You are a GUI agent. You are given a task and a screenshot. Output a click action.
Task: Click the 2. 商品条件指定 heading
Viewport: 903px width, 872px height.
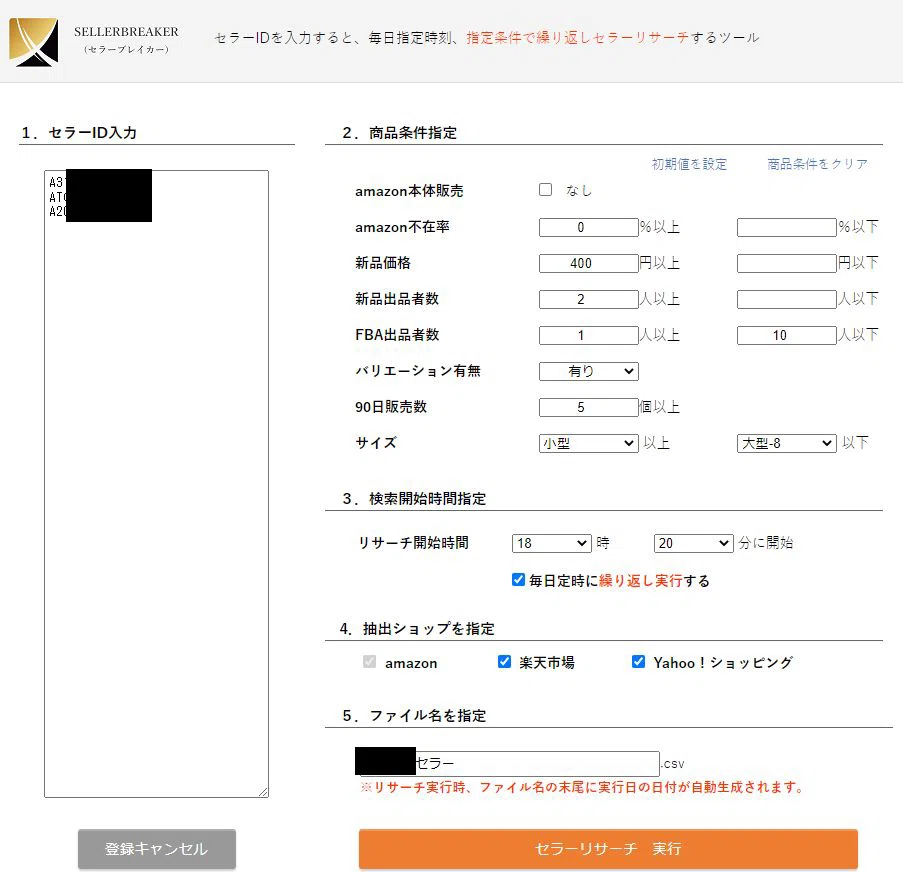click(400, 133)
